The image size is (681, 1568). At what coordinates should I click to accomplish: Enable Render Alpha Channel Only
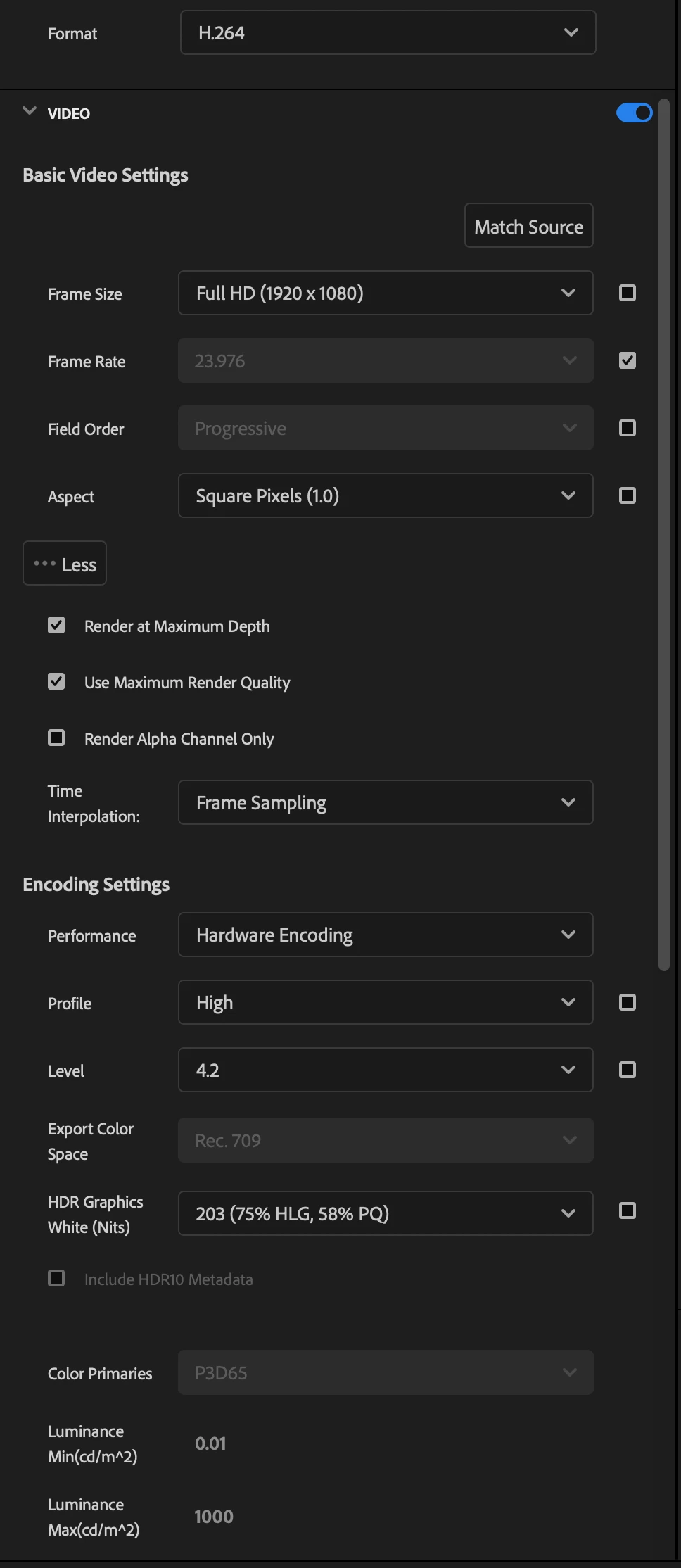[x=56, y=738]
